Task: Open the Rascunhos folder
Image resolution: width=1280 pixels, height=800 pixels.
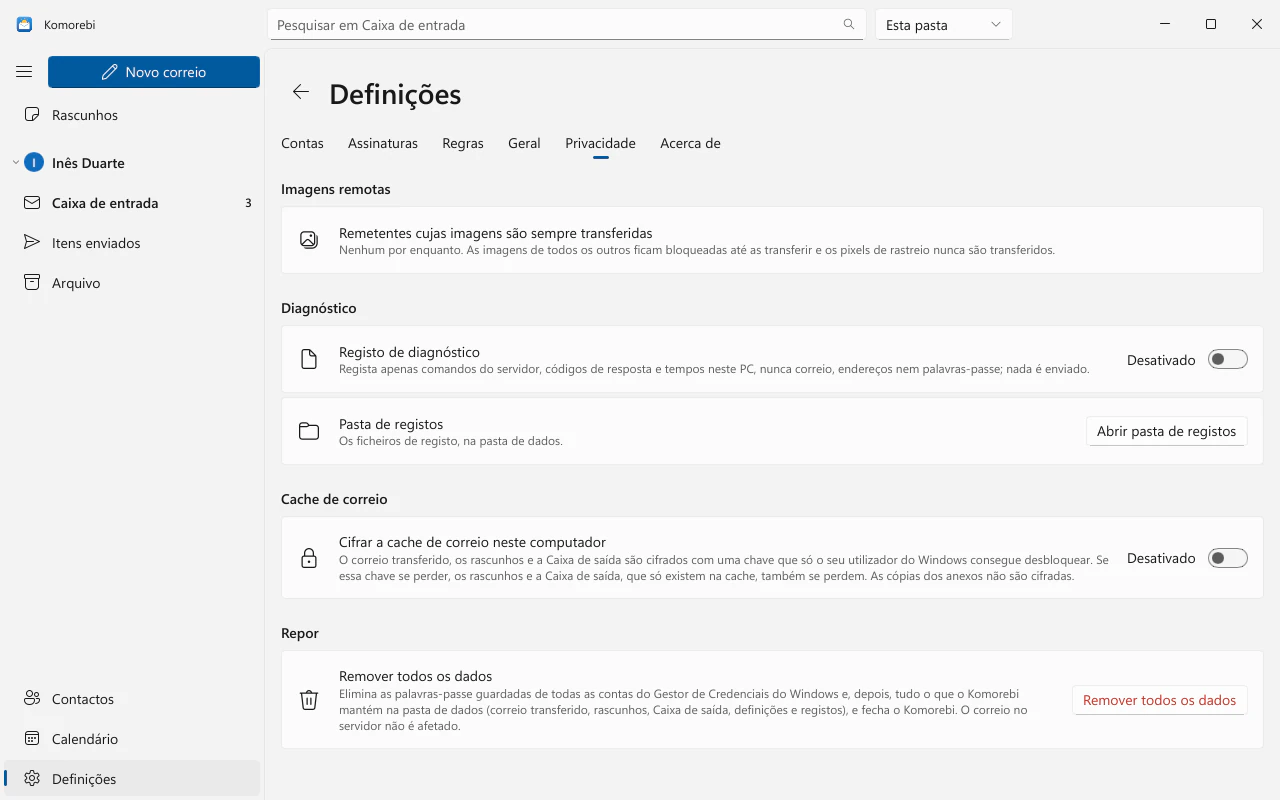Action: [132, 115]
